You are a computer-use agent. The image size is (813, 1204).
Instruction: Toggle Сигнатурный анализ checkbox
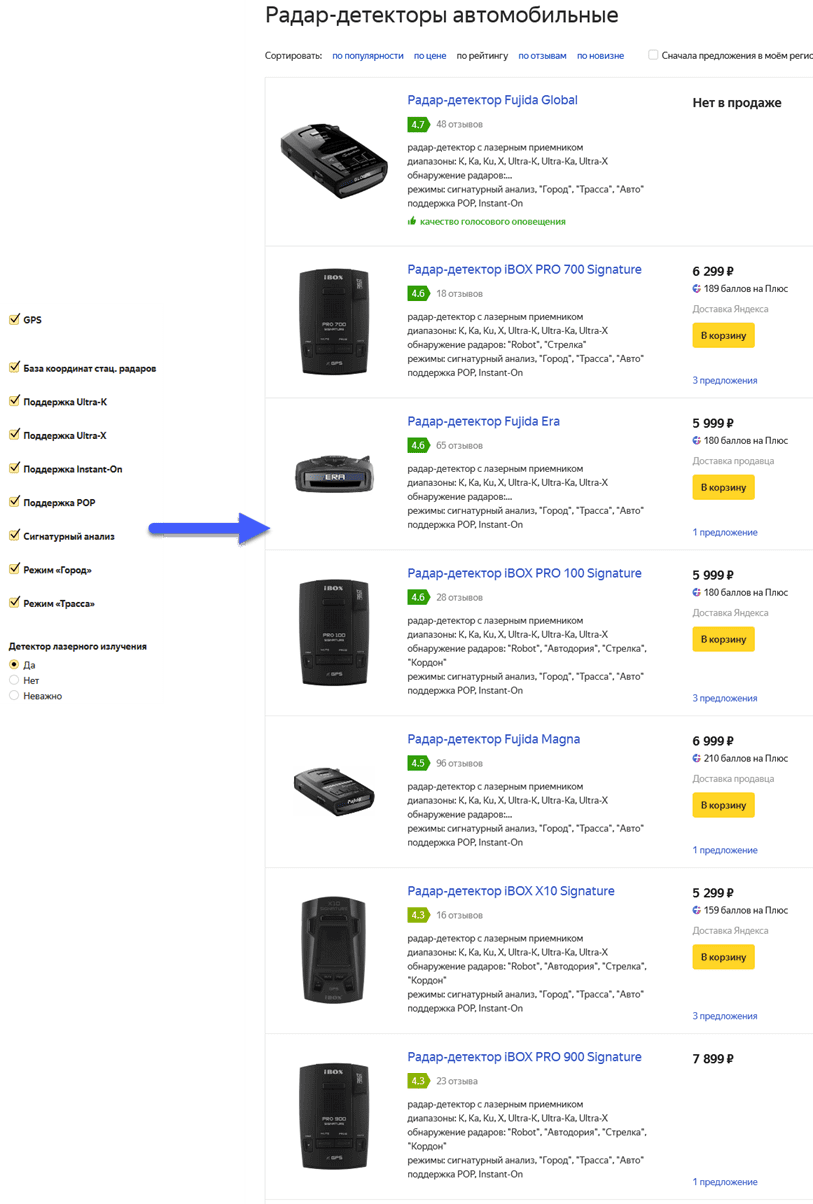pos(14,536)
